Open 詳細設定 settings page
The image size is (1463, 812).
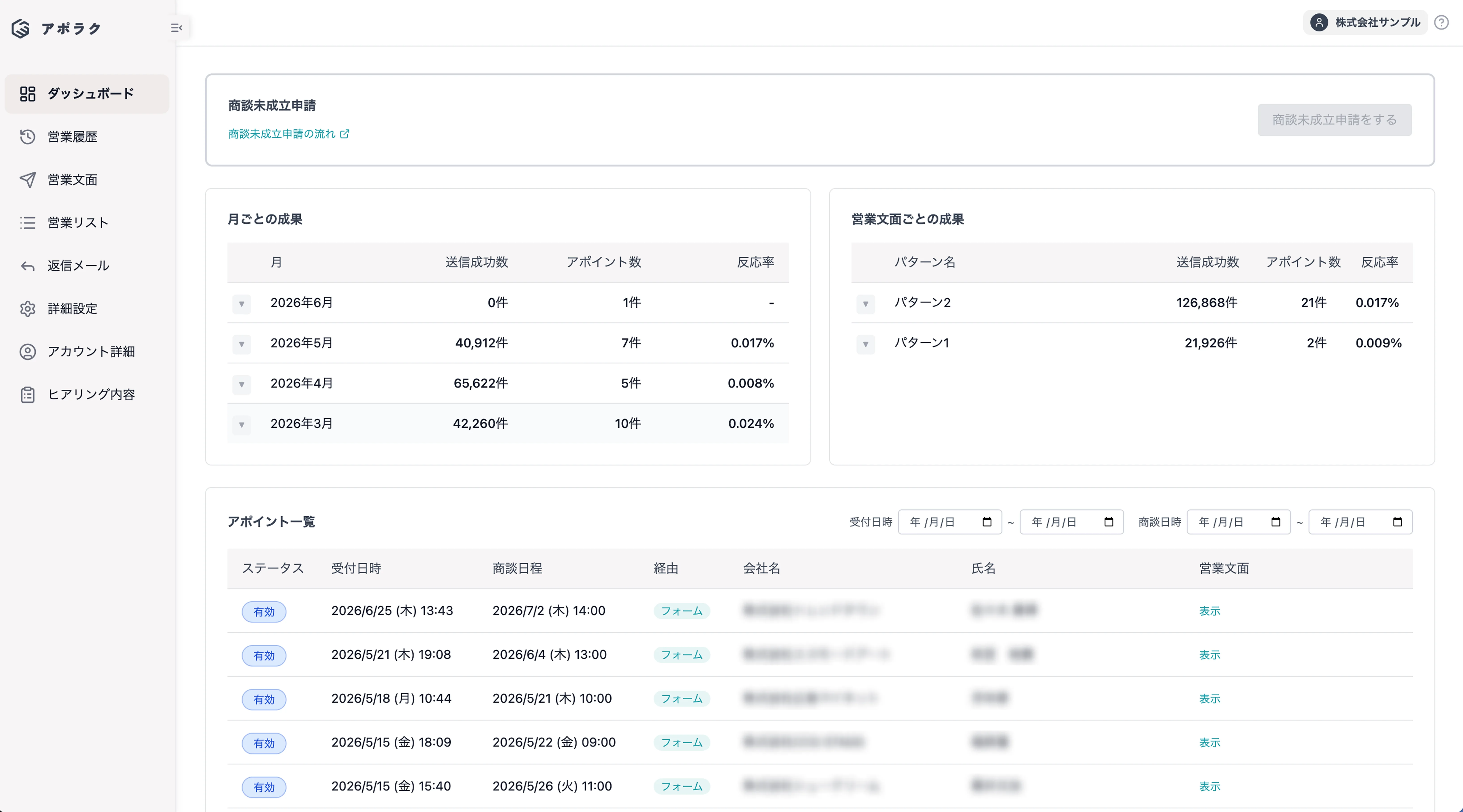(87, 309)
